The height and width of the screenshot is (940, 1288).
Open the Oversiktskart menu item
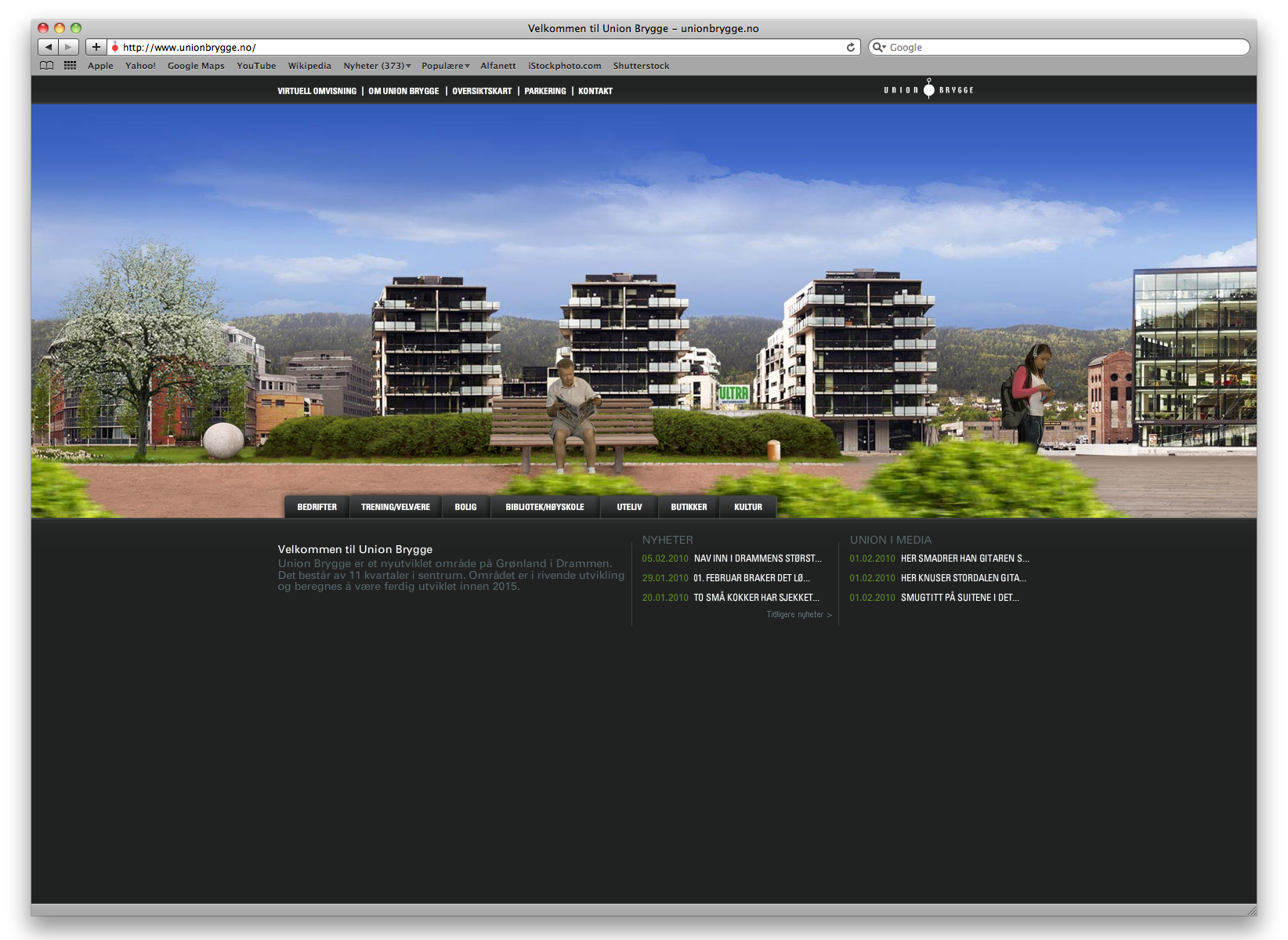click(482, 91)
